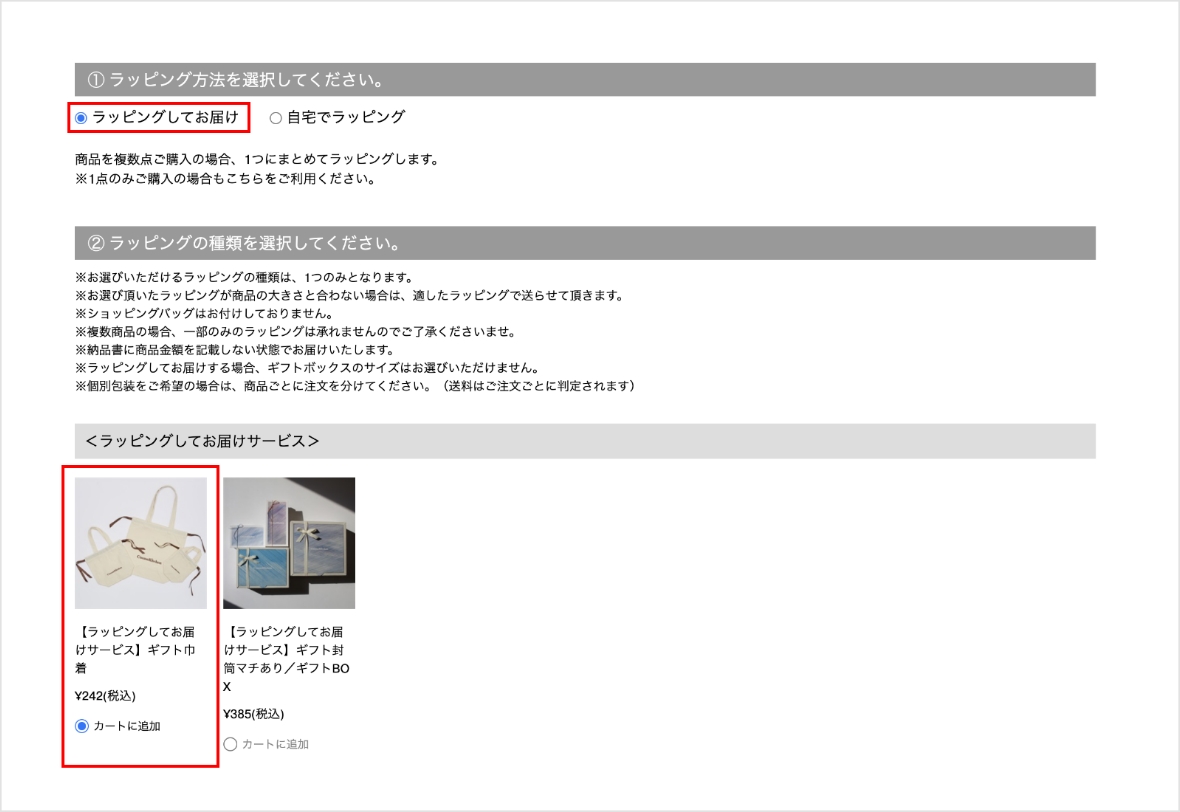Click カートに追加 label text for ギフトBOX
The image size is (1180, 812).
pyautogui.click(x=275, y=744)
